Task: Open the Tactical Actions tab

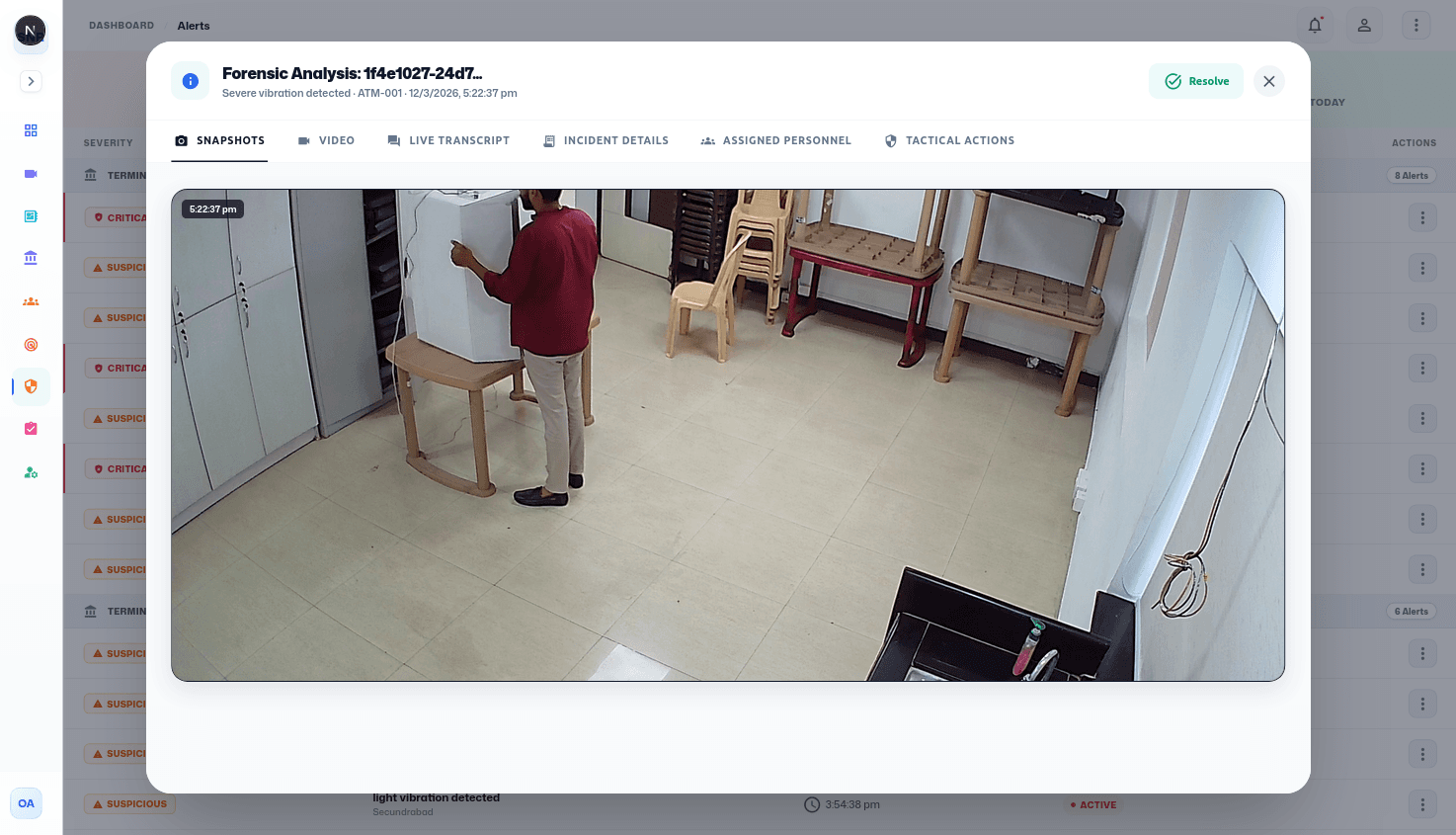Action: point(949,141)
